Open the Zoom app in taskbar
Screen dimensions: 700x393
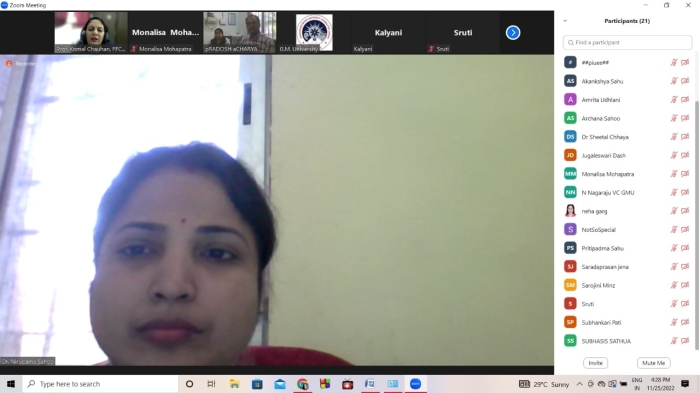tap(415, 384)
